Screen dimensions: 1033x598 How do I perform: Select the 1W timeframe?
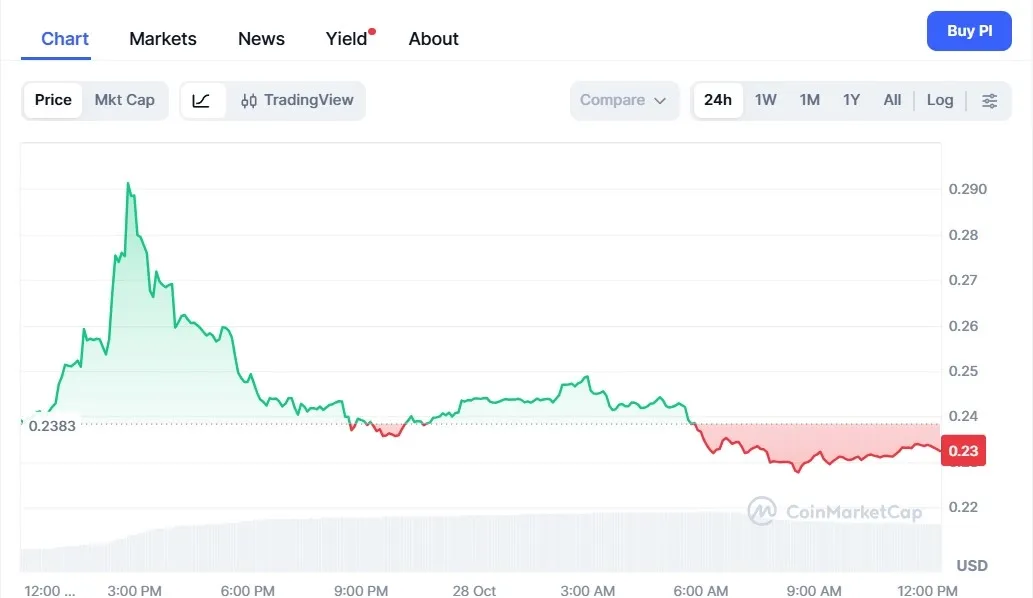coord(766,100)
